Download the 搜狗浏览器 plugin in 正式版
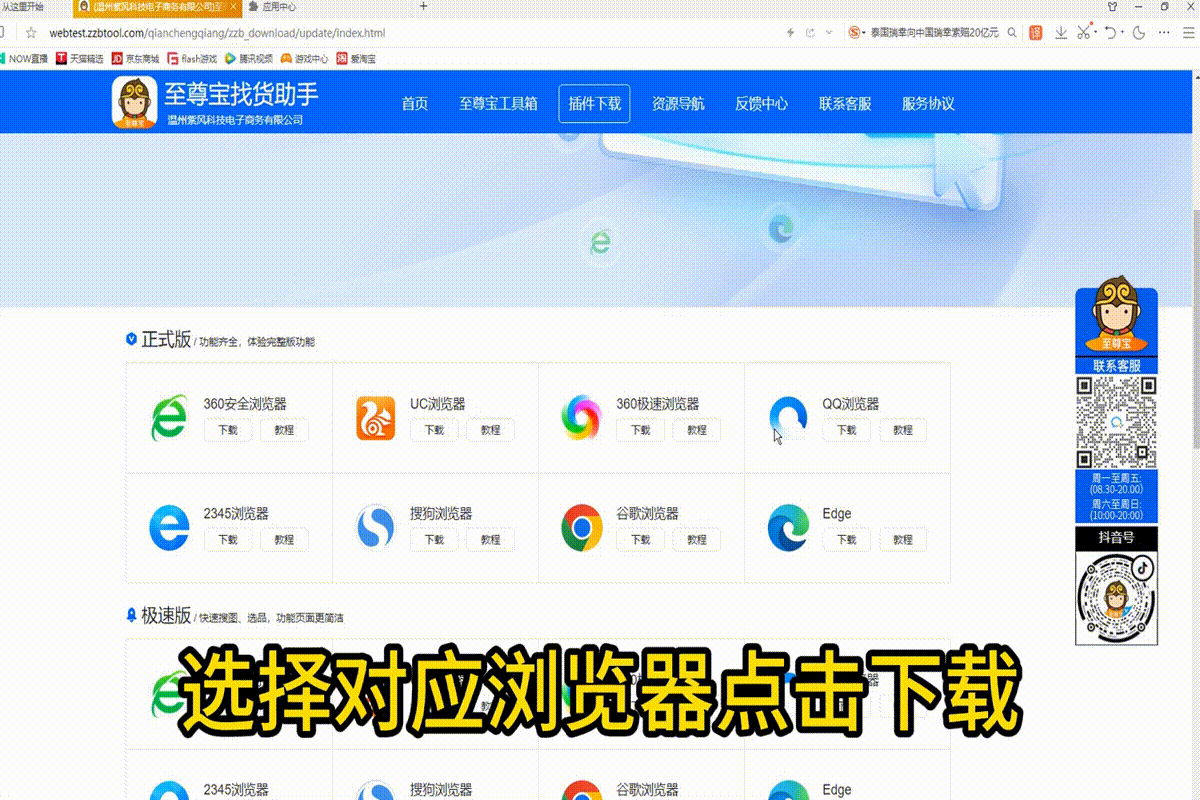The image size is (1200, 800). (x=434, y=540)
